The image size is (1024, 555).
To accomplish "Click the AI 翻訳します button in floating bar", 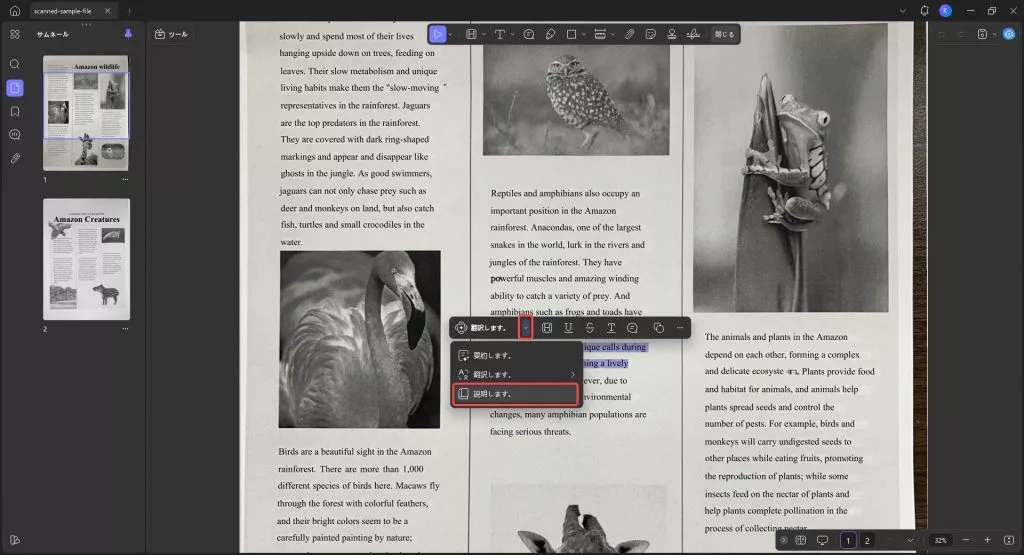I will pyautogui.click(x=481, y=328).
